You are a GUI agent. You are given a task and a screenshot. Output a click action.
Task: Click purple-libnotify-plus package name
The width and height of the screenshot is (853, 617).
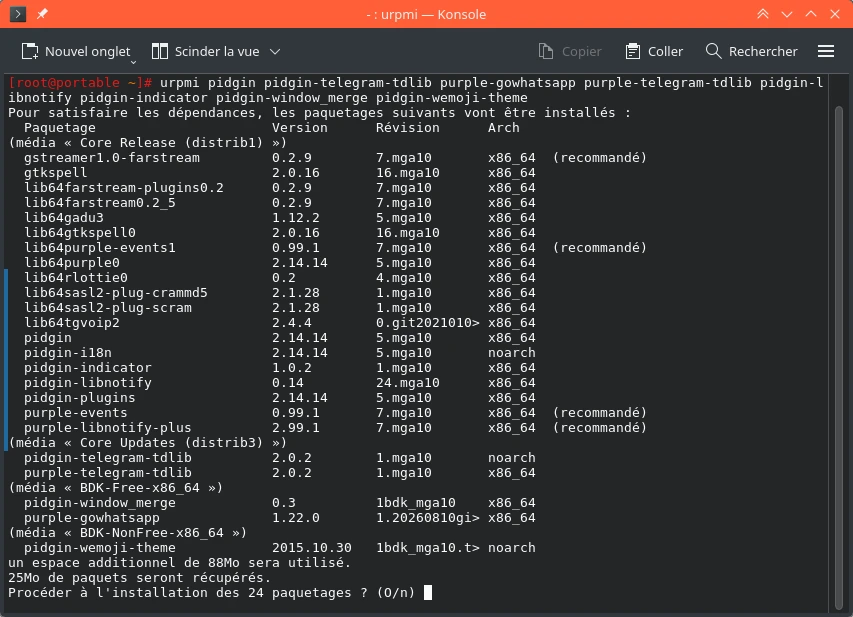point(108,428)
